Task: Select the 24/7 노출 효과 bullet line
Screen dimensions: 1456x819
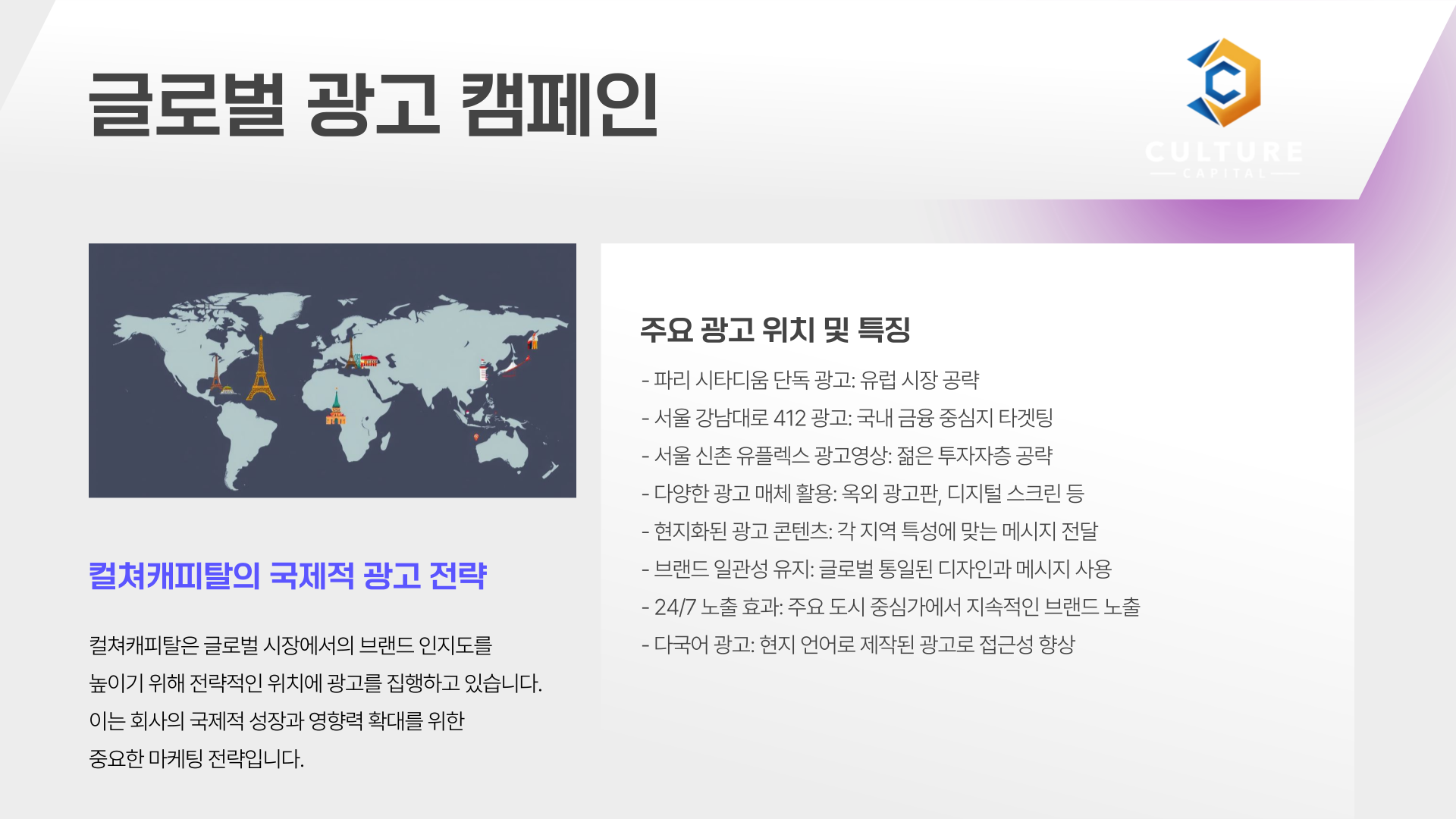Action: click(x=891, y=607)
